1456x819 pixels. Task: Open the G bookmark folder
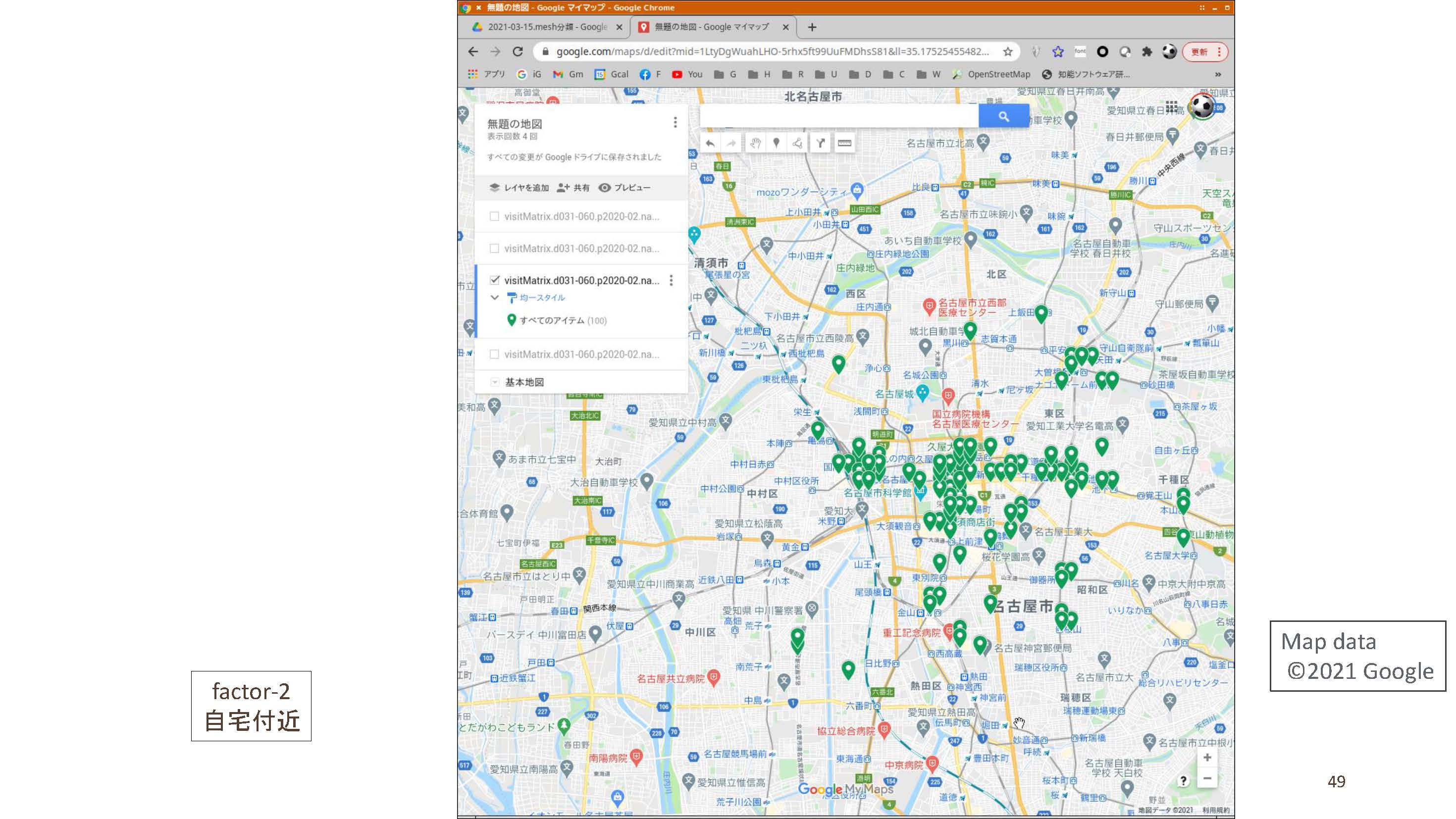(x=725, y=74)
